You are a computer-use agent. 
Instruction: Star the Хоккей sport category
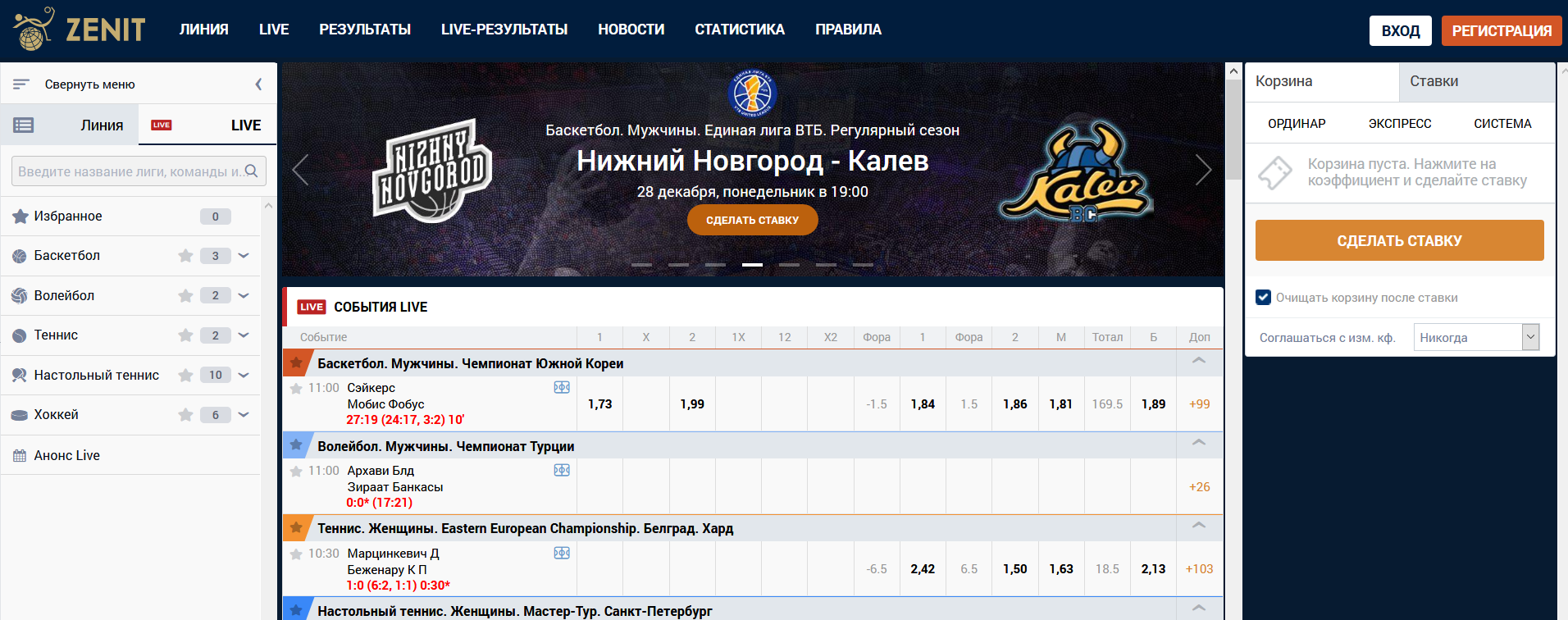(185, 415)
